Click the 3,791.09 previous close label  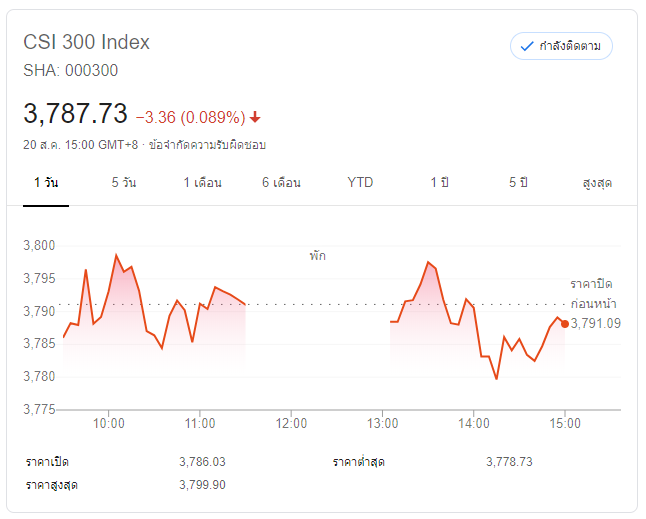596,323
